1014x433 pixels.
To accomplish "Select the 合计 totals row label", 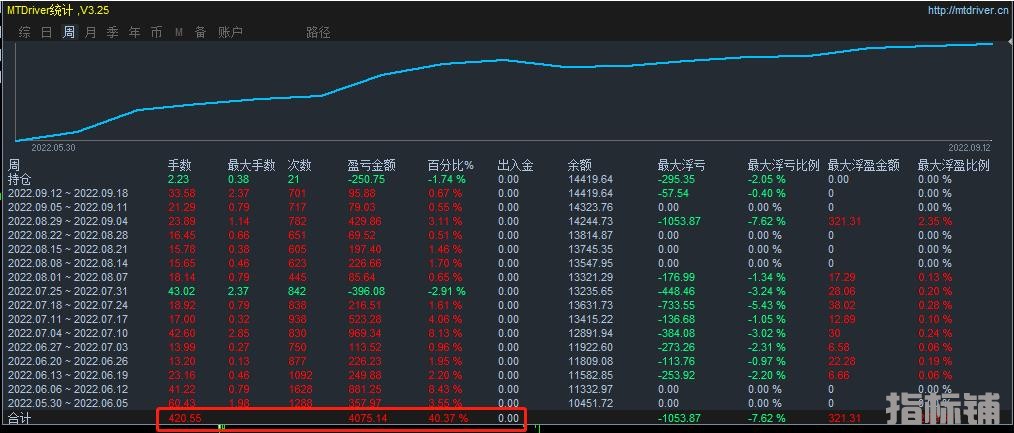I will [x=19, y=418].
